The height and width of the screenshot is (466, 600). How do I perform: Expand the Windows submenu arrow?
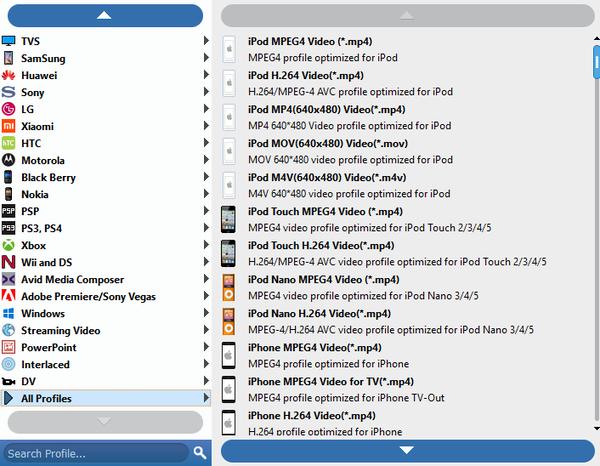206,313
